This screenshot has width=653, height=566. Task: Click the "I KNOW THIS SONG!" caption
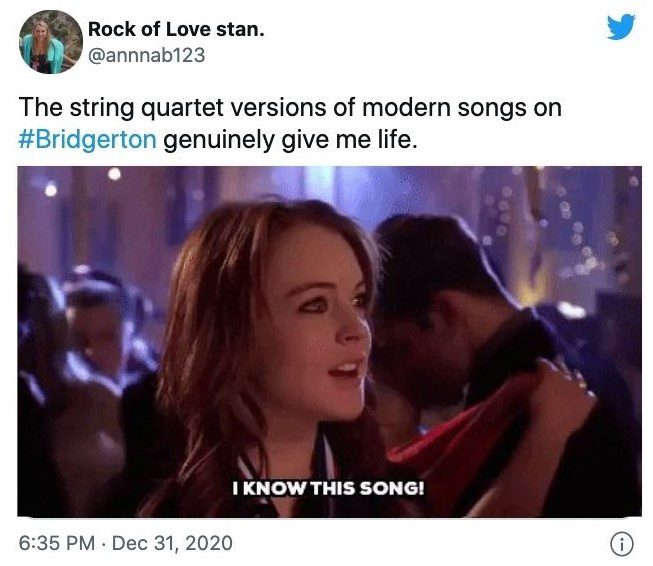[329, 488]
